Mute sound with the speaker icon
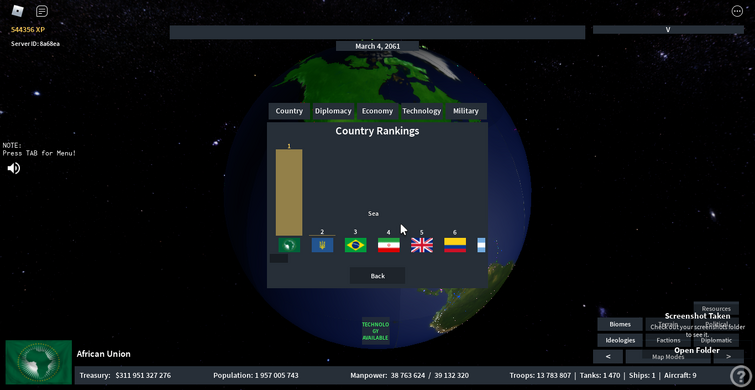 (x=13, y=168)
